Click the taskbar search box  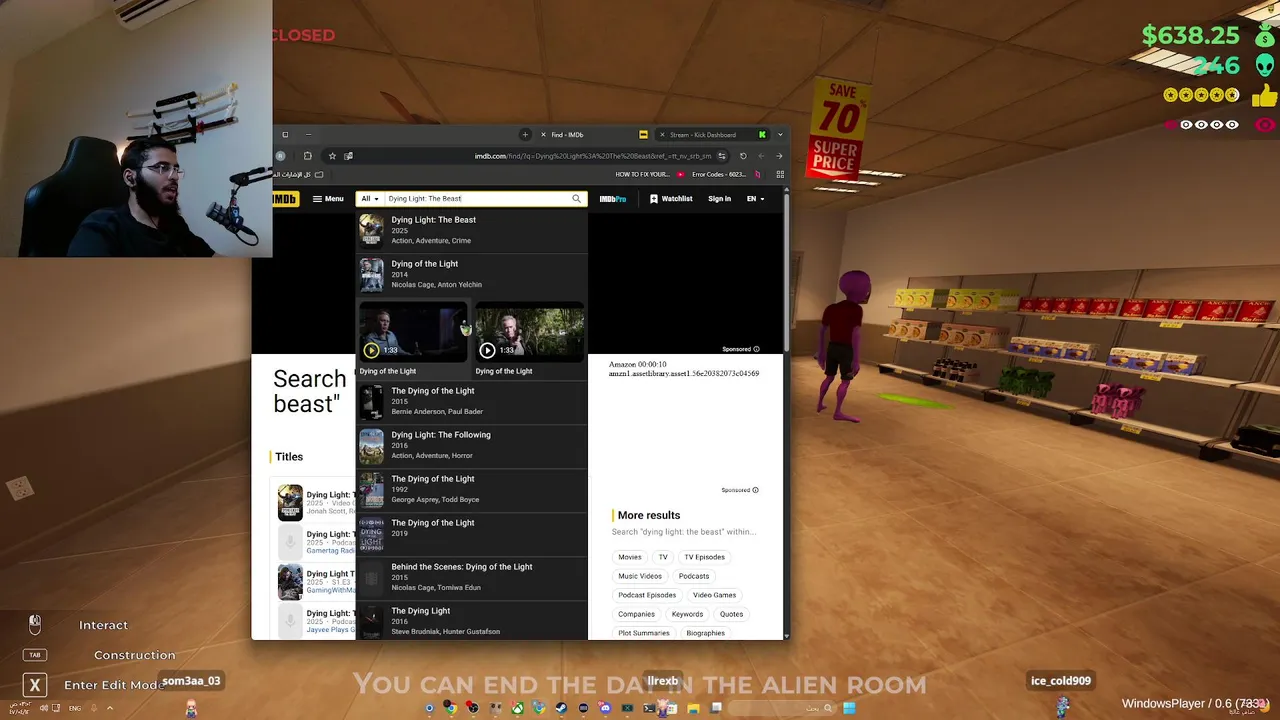(x=782, y=708)
